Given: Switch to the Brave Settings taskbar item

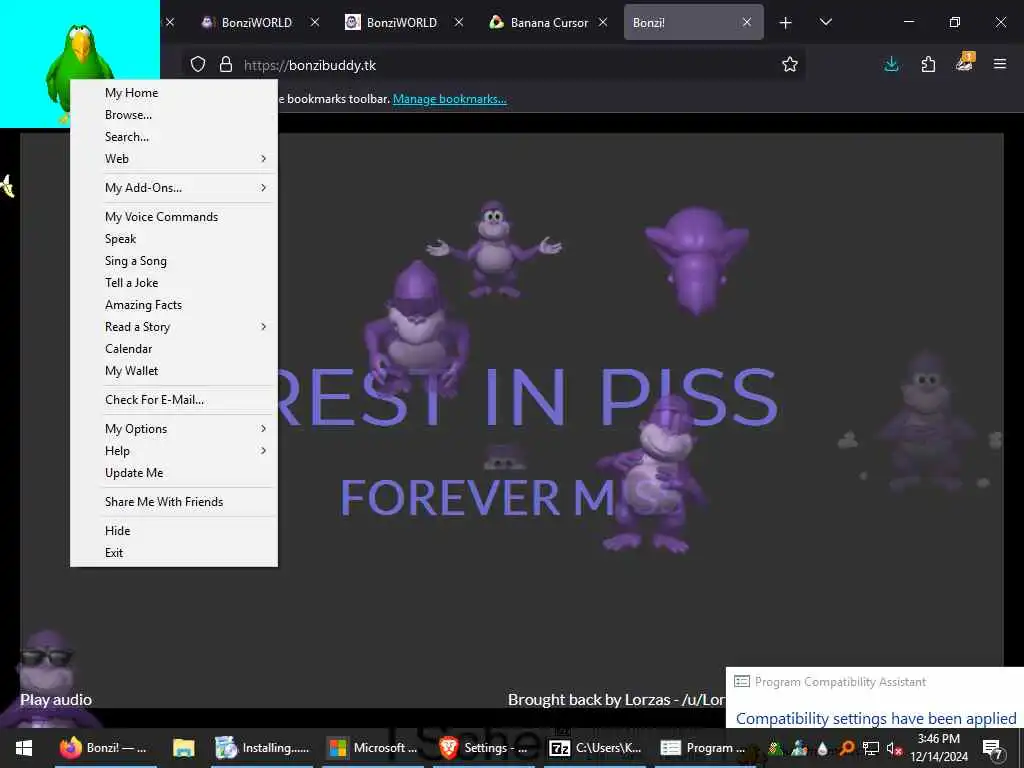Looking at the screenshot, I should pos(484,748).
